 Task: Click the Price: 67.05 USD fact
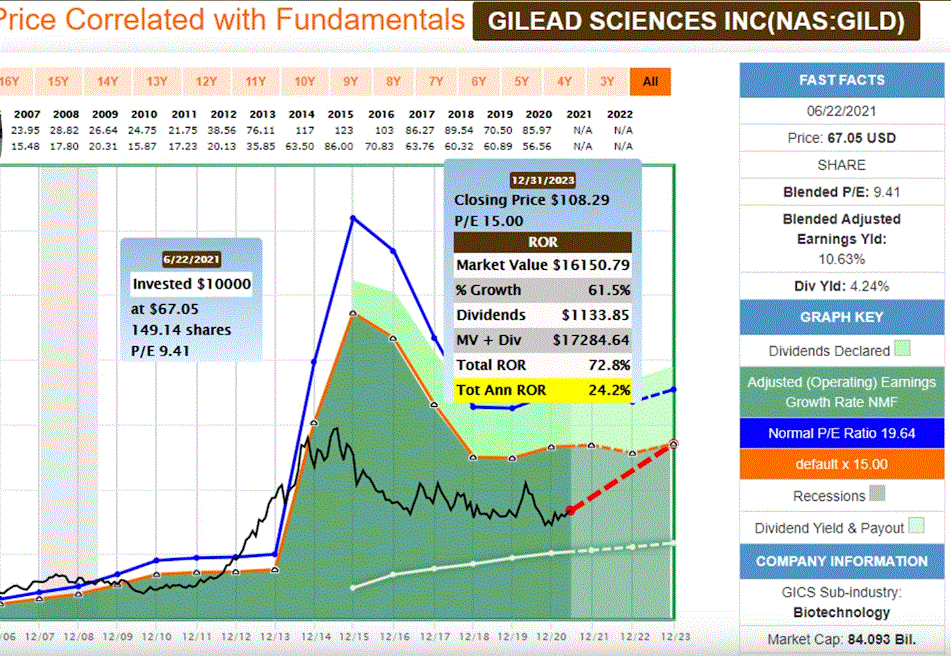[x=842, y=138]
